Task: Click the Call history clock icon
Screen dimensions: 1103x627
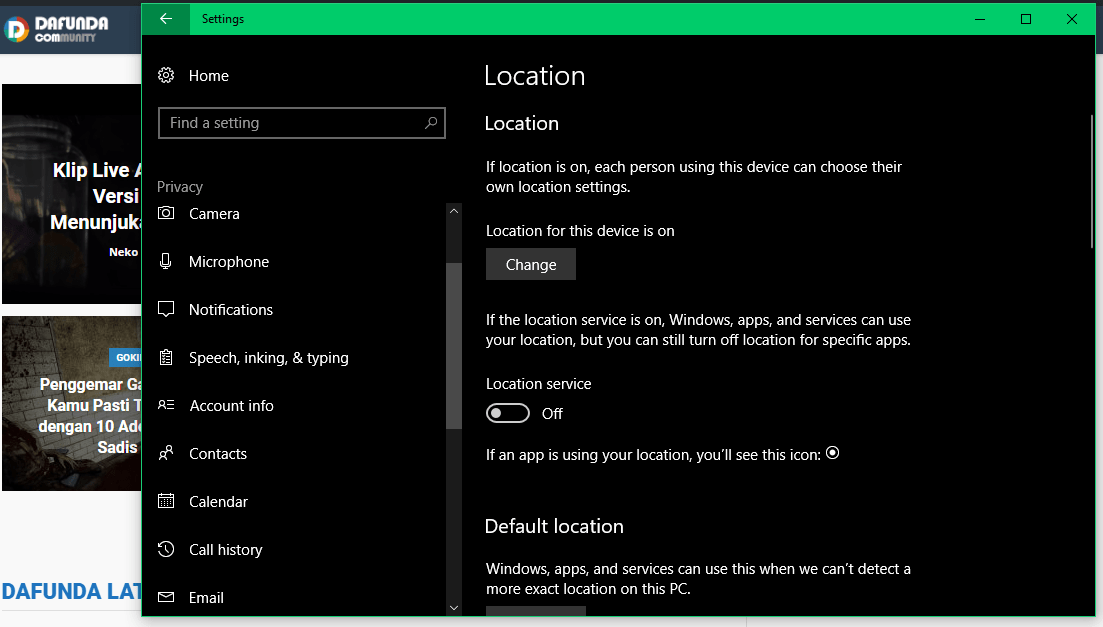Action: pyautogui.click(x=167, y=550)
